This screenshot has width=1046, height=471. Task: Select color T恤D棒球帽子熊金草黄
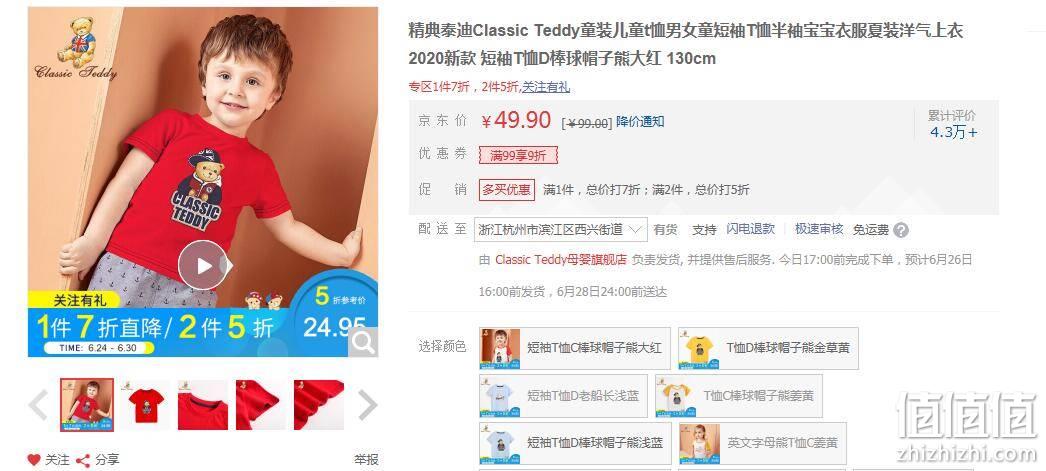[768, 348]
